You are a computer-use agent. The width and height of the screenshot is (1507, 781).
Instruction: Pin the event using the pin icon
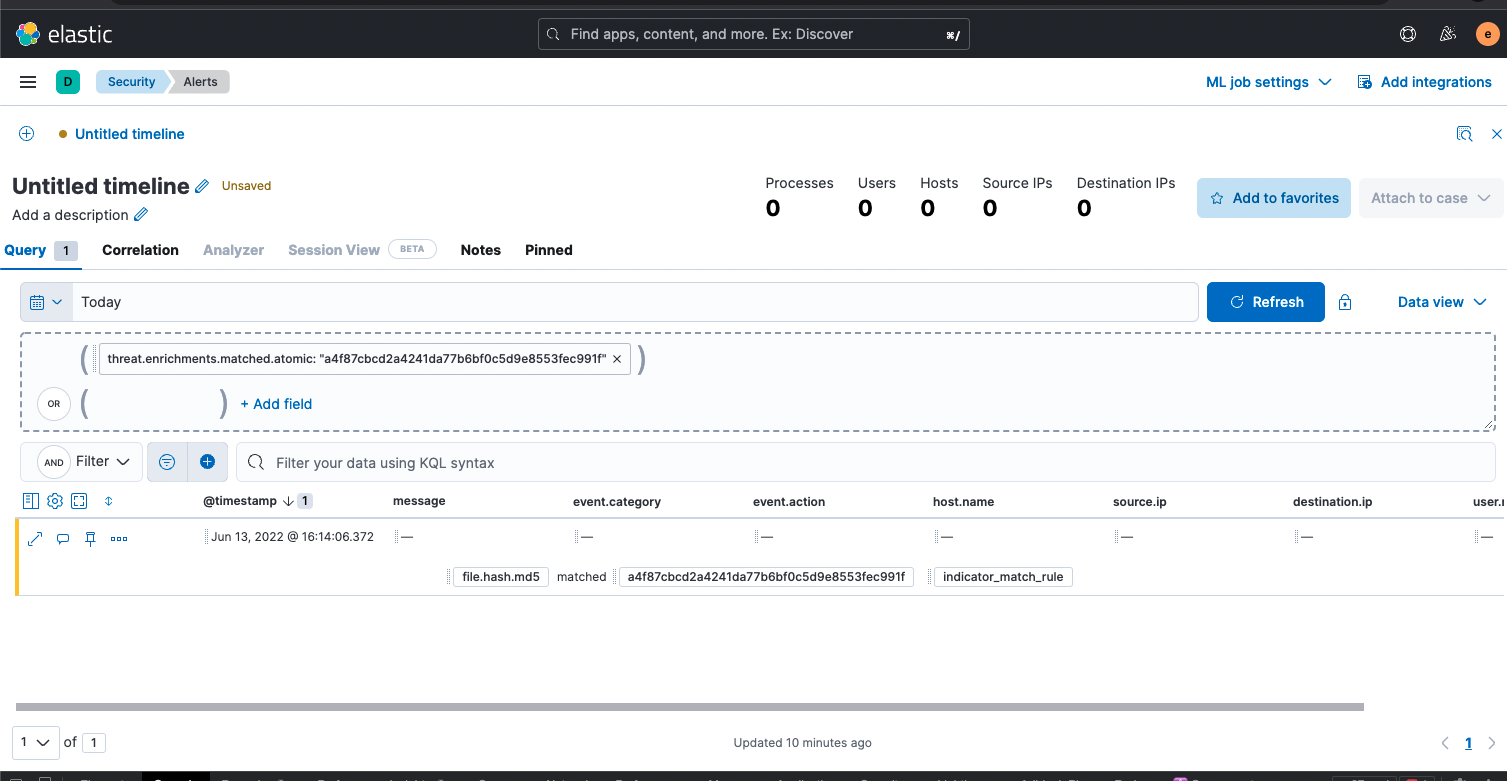coord(89,538)
